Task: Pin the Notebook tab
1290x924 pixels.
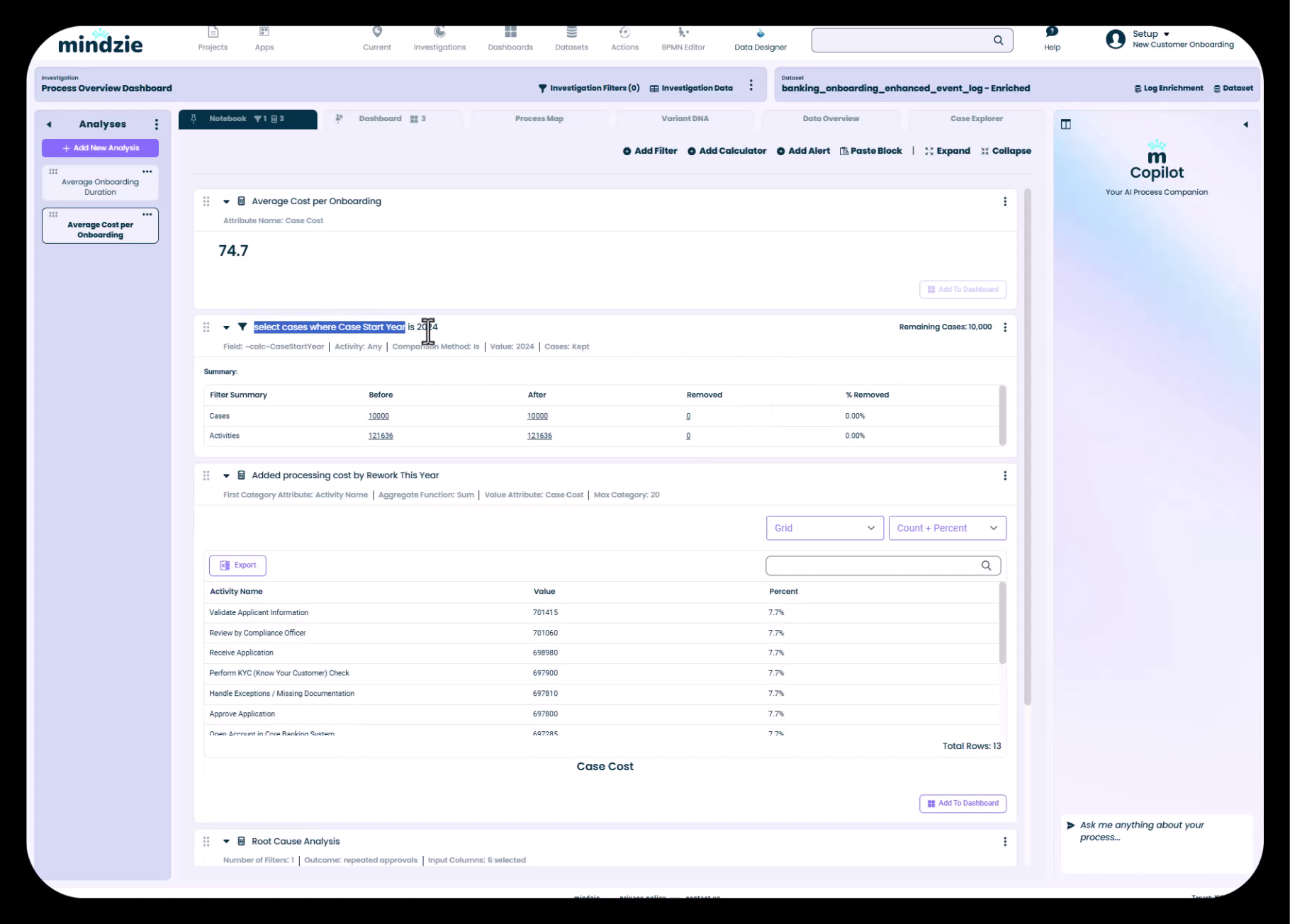Action: 193,119
